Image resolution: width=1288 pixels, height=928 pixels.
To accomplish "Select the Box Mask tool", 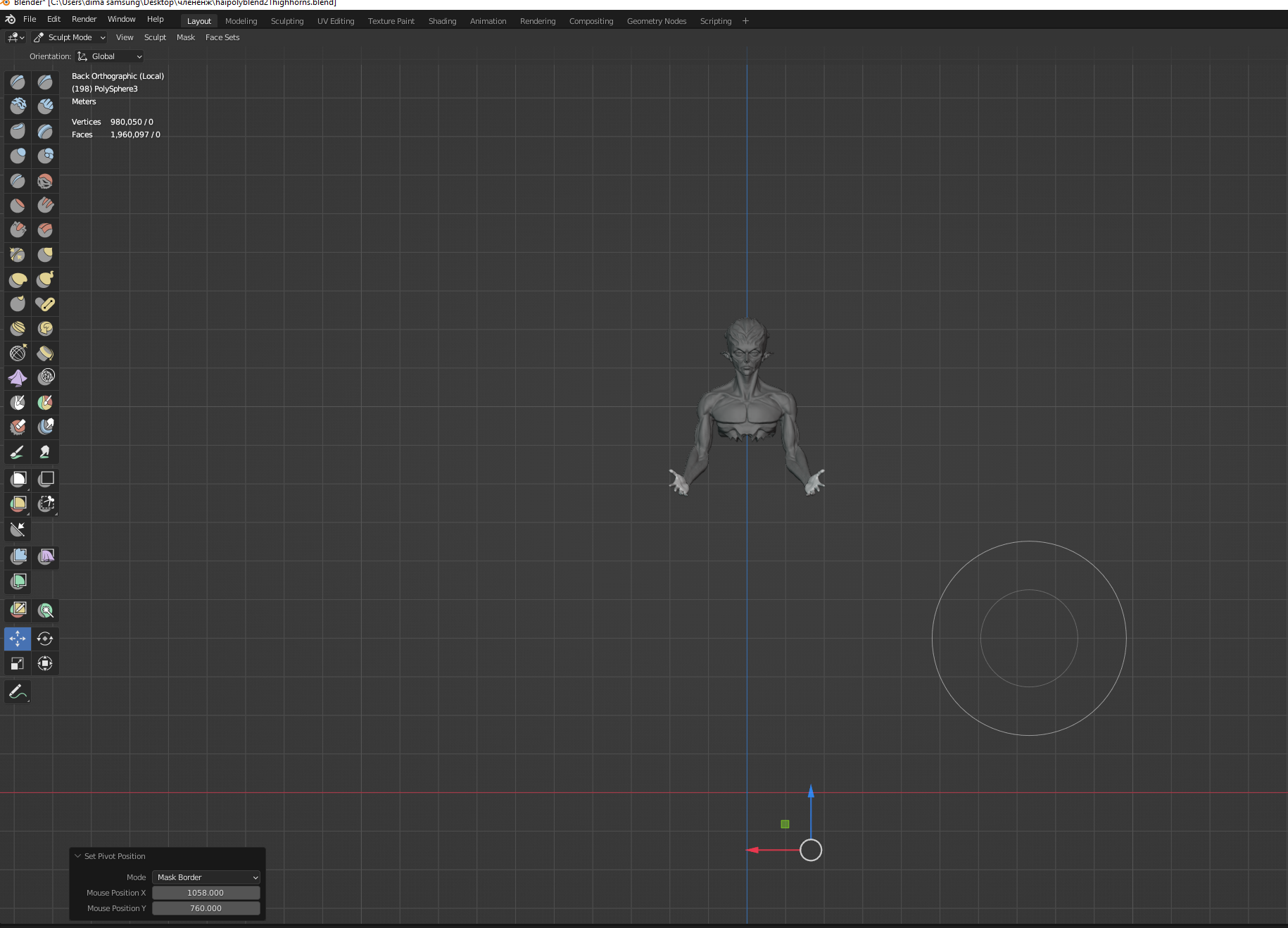I will [18, 479].
